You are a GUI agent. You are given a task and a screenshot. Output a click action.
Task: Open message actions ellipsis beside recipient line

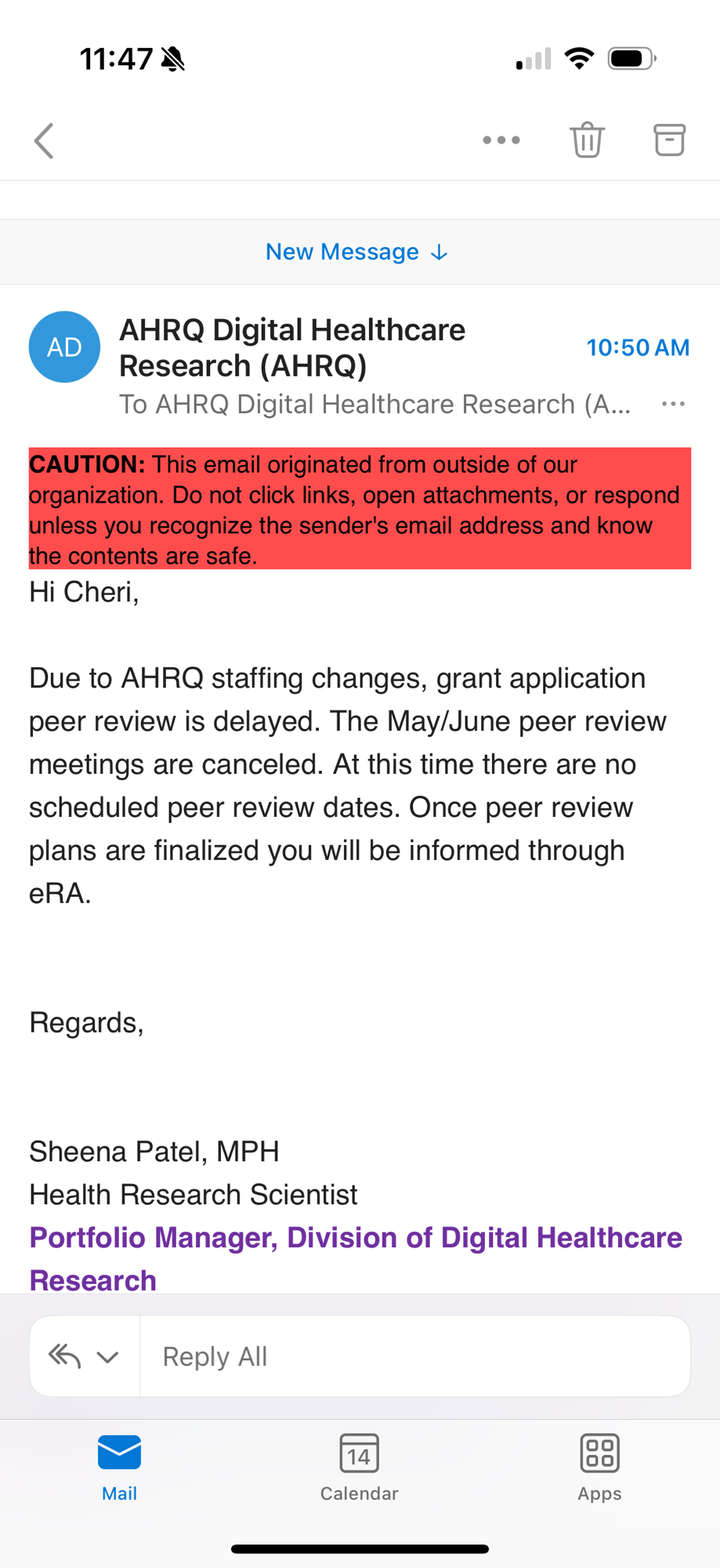pos(673,405)
